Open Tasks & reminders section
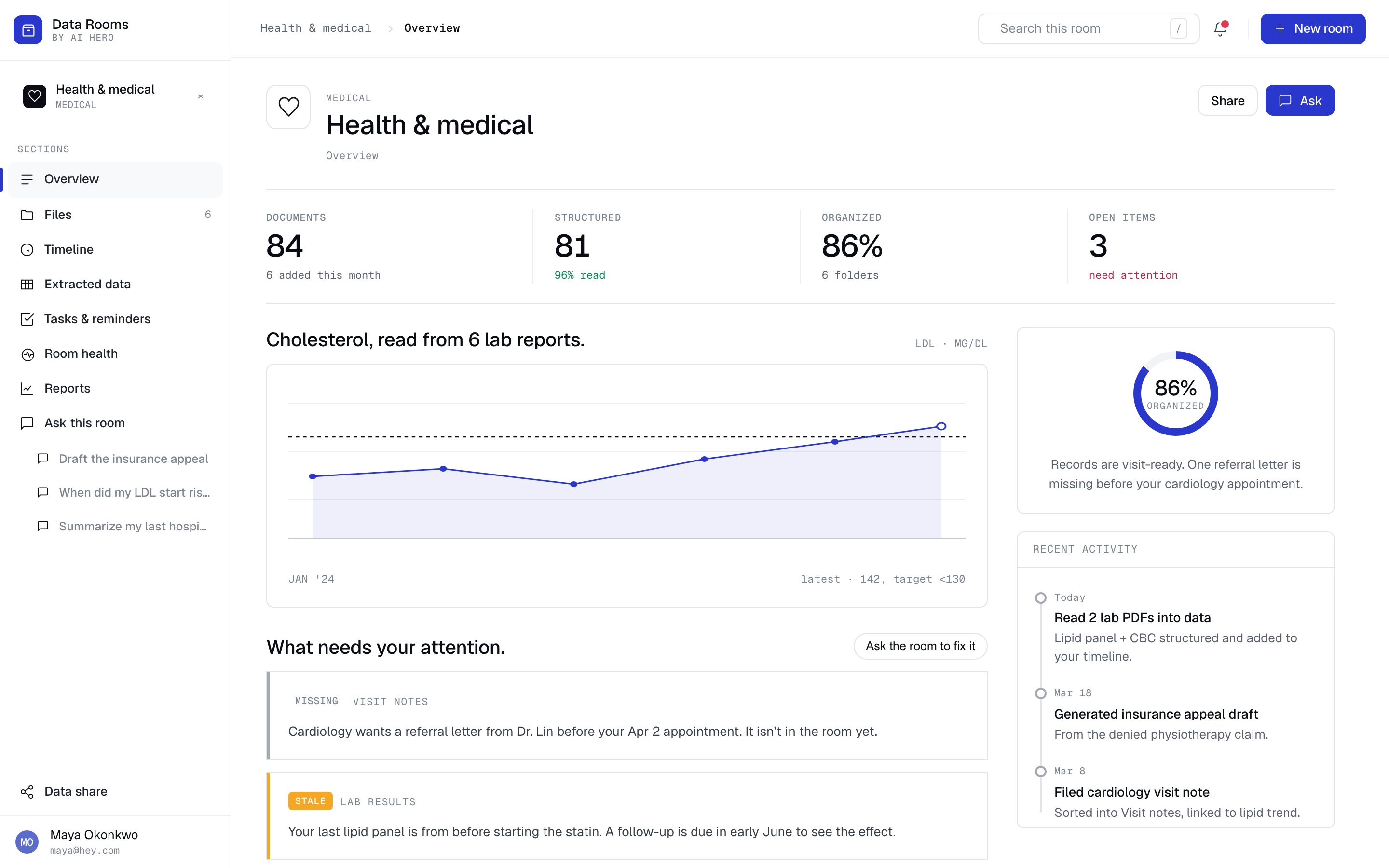The height and width of the screenshot is (868, 1389). (x=115, y=319)
